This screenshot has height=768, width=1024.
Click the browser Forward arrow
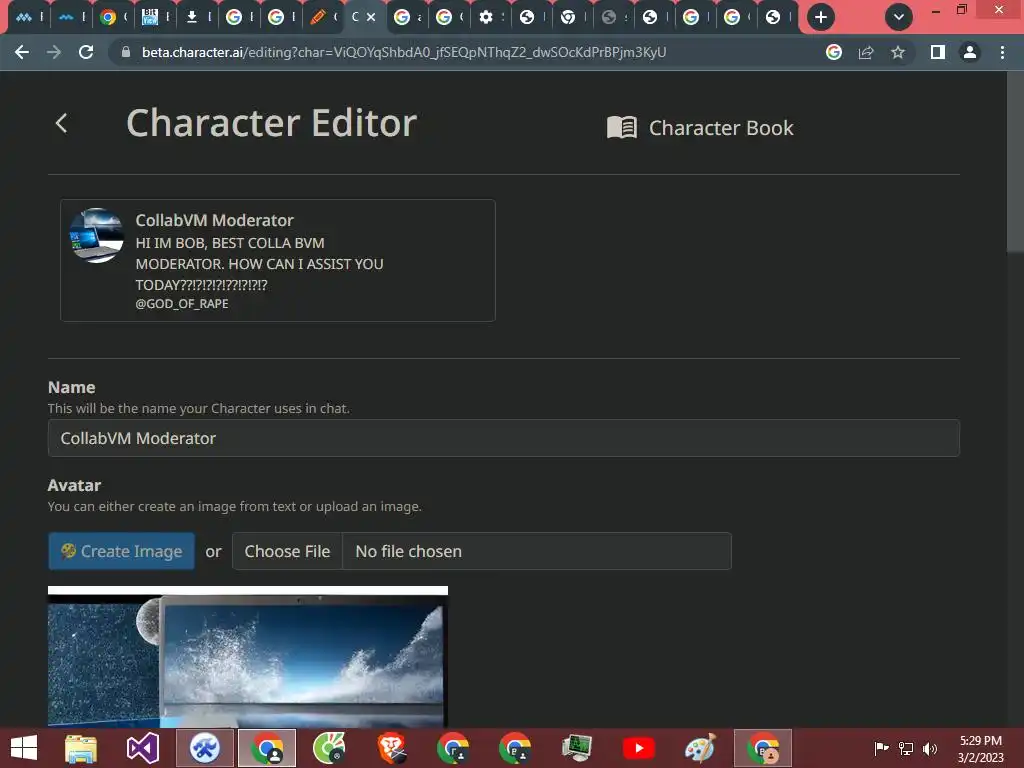pyautogui.click(x=54, y=52)
